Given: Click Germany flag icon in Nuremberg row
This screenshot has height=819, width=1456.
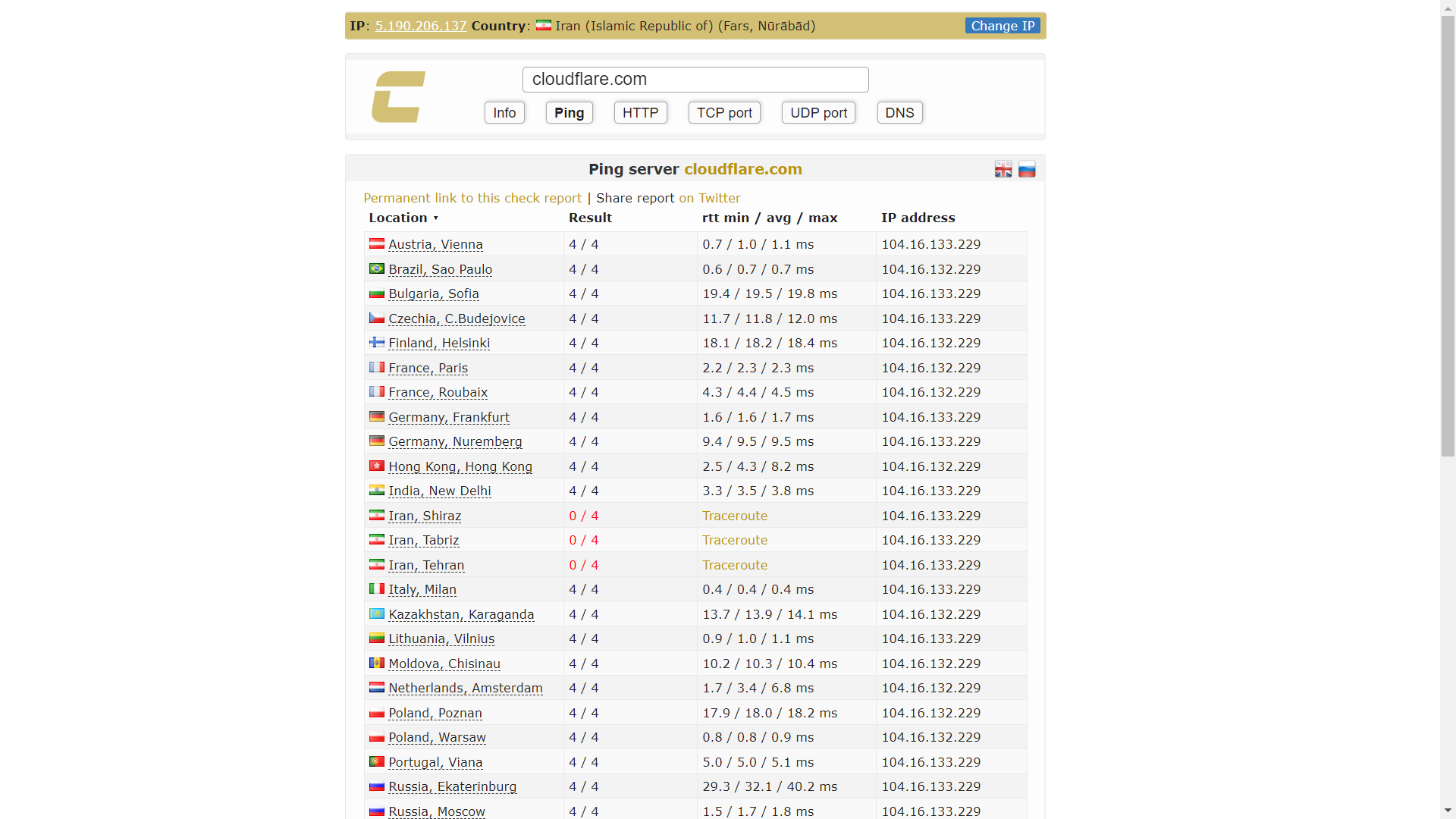Looking at the screenshot, I should (x=377, y=441).
